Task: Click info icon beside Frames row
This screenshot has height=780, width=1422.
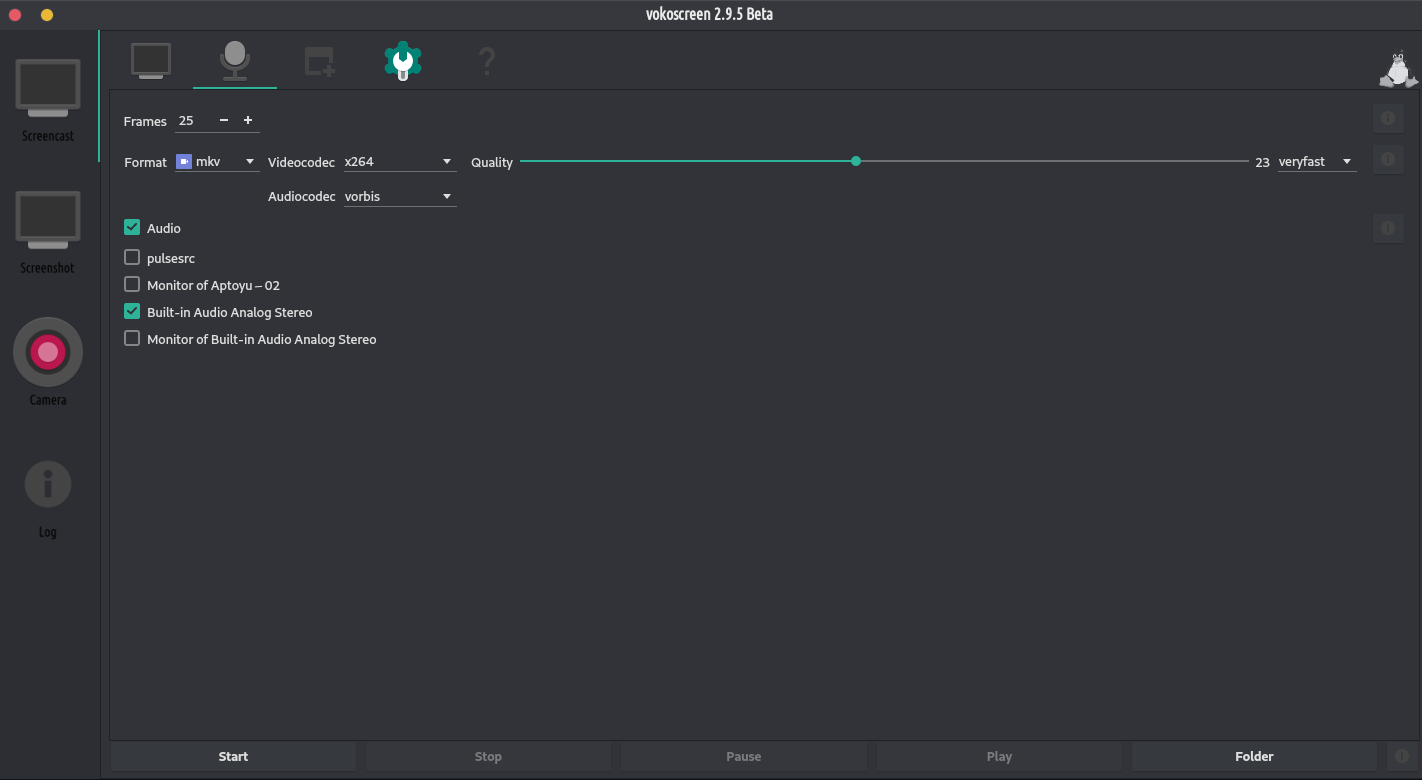Action: 1388,119
